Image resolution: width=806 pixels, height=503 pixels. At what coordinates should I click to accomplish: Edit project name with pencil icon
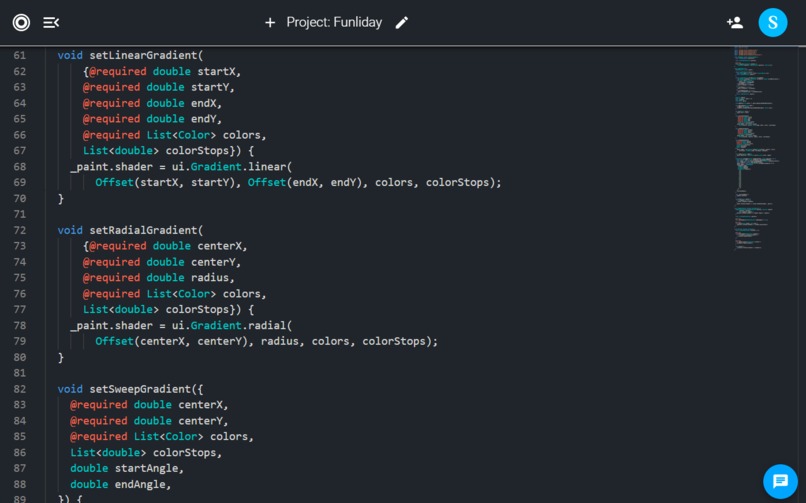point(401,23)
